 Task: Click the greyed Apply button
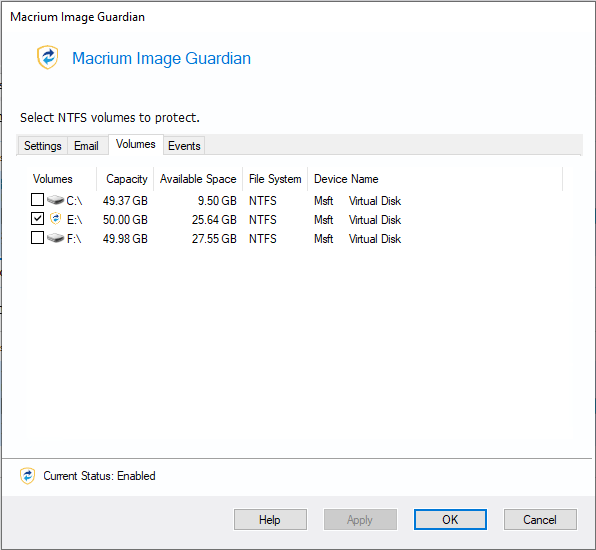(x=360, y=520)
